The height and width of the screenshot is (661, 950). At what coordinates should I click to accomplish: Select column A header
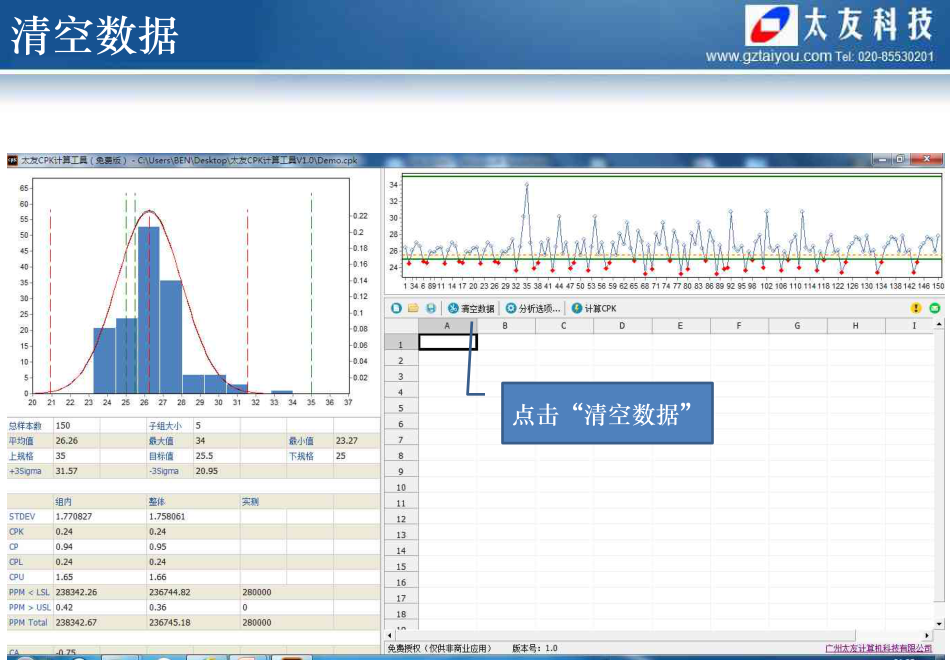point(447,326)
